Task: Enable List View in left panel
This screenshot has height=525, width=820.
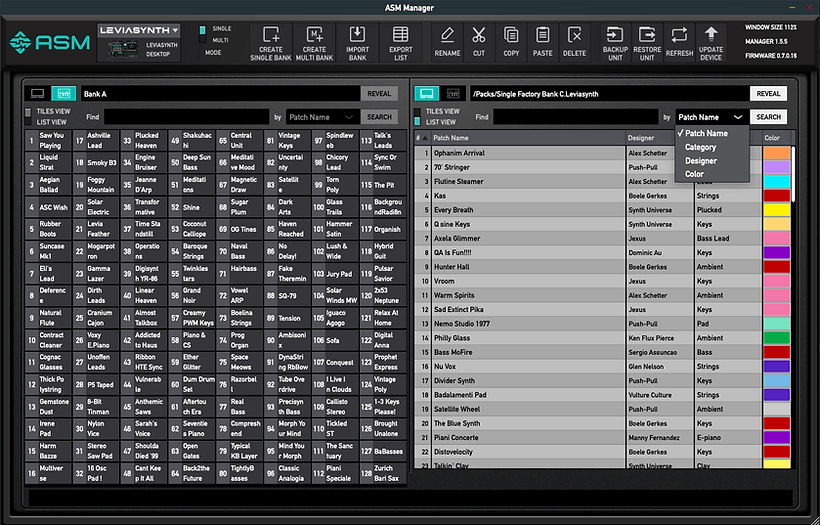Action: coord(27,122)
